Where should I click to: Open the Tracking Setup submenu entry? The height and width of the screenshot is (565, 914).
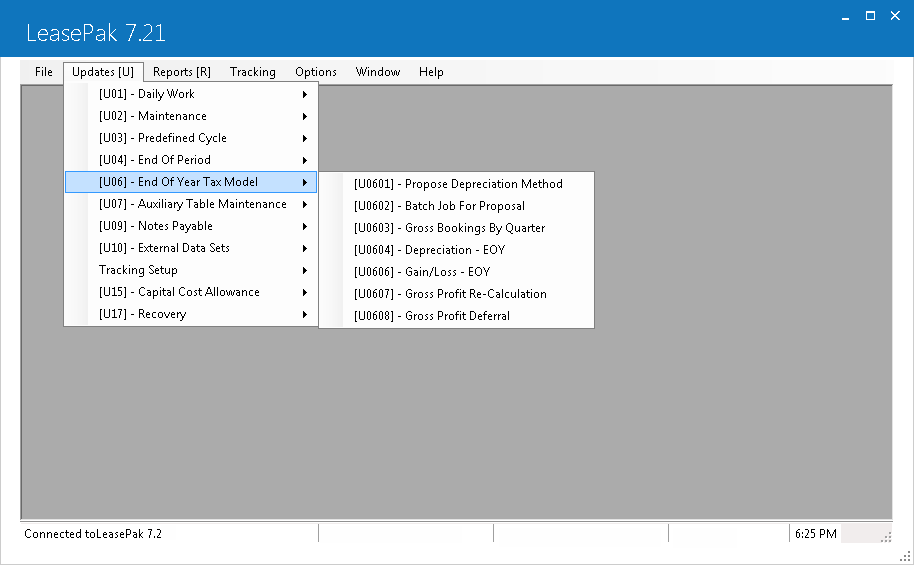point(191,270)
